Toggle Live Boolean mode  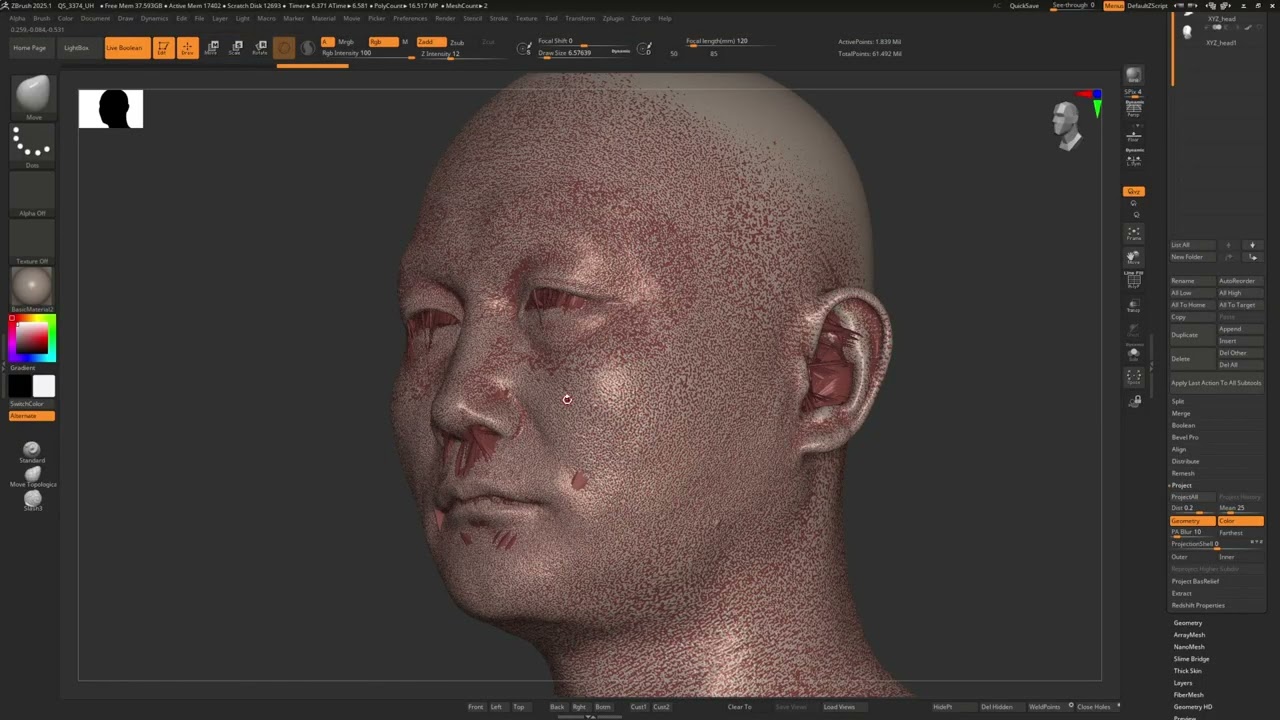[x=127, y=48]
